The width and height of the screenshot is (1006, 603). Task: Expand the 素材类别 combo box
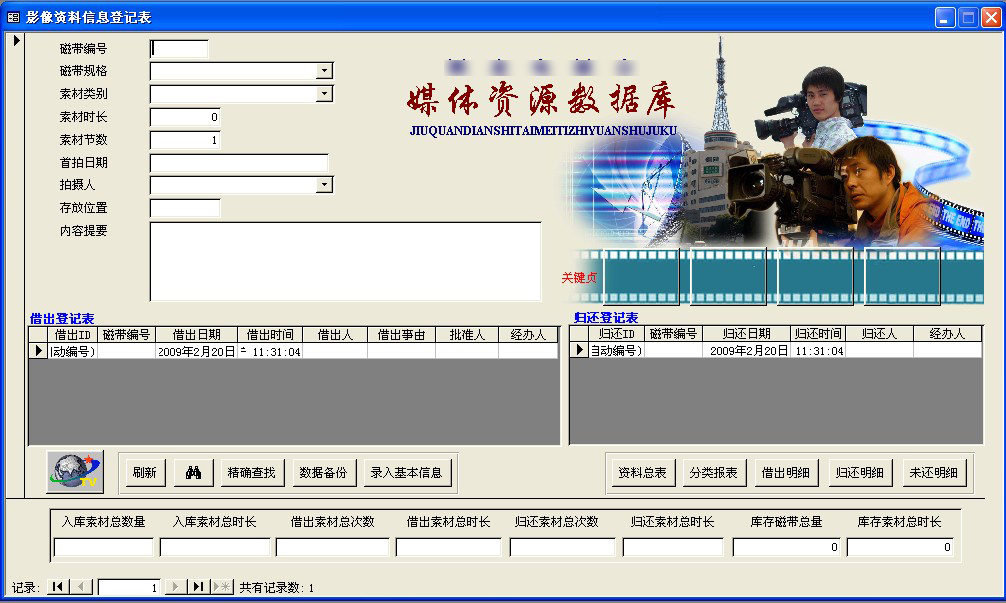point(324,93)
